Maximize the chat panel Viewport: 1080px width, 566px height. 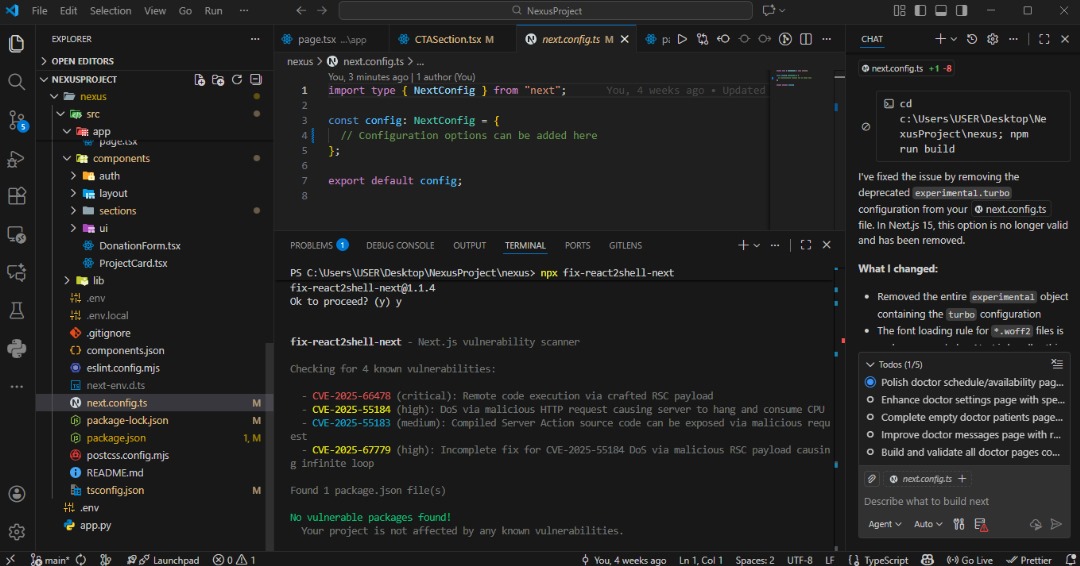pos(1044,39)
